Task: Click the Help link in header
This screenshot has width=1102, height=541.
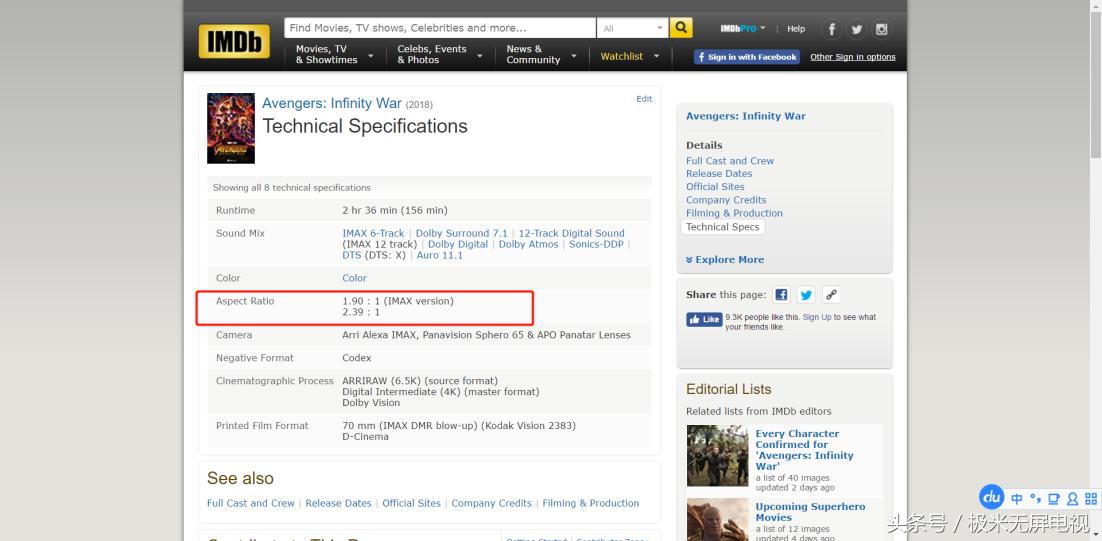Action: [796, 29]
